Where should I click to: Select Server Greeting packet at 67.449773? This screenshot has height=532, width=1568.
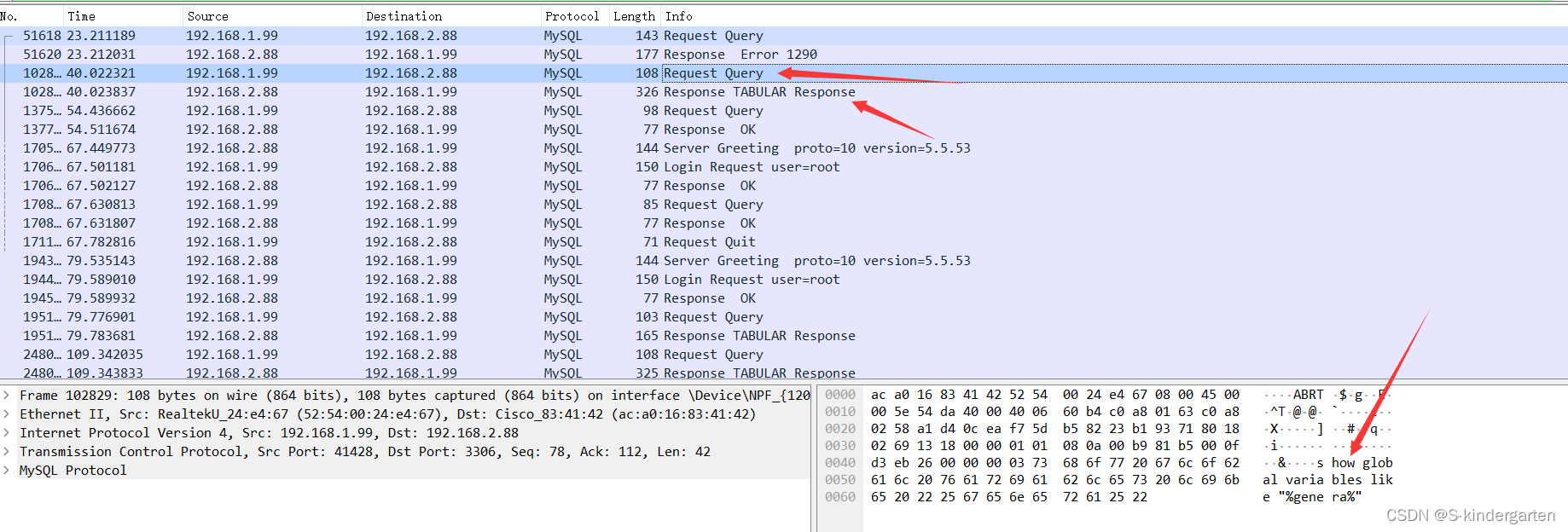(x=784, y=148)
